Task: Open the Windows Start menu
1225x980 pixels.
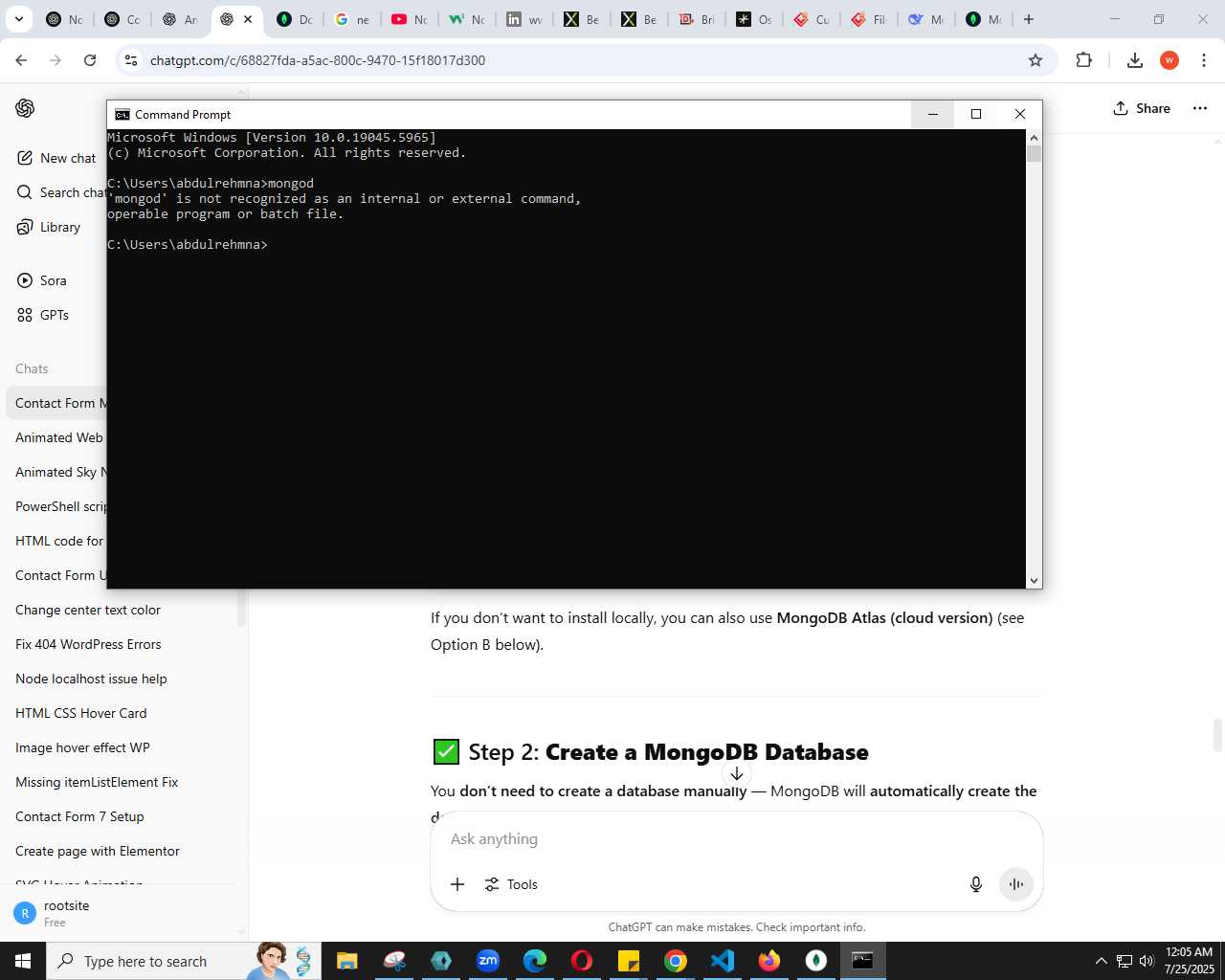Action: tap(23, 961)
